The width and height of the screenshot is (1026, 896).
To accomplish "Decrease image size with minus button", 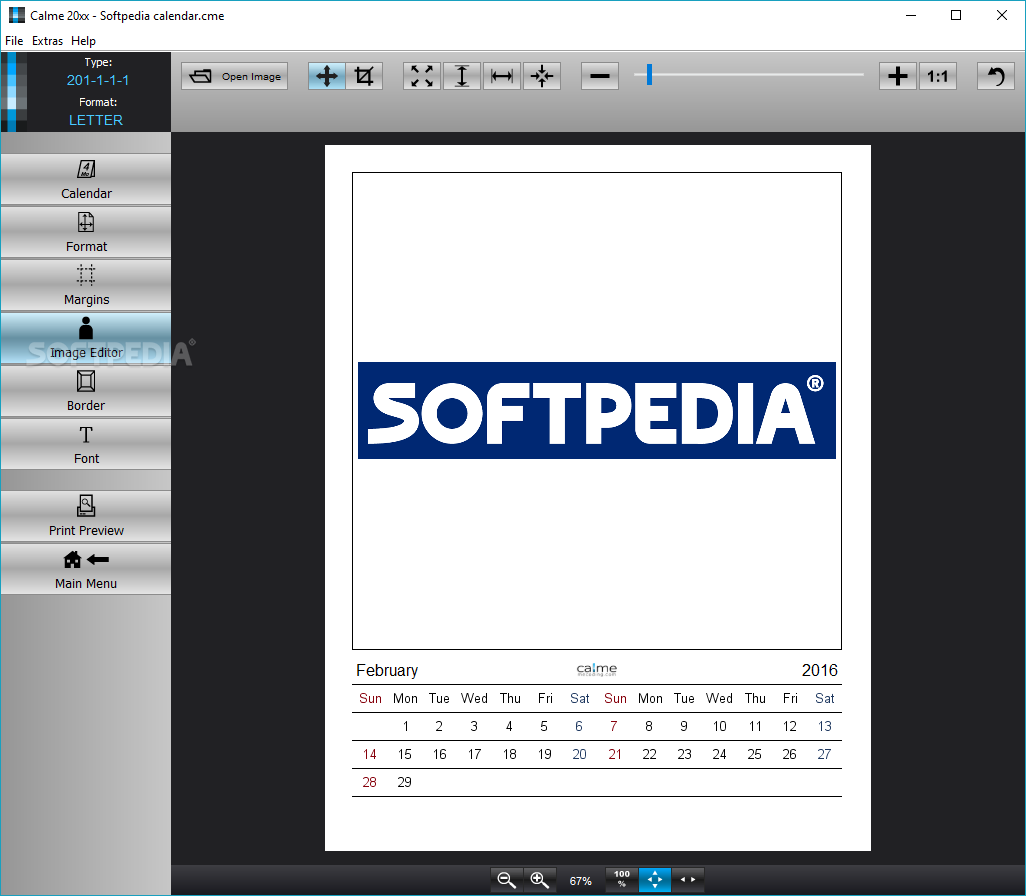I will tap(600, 76).
